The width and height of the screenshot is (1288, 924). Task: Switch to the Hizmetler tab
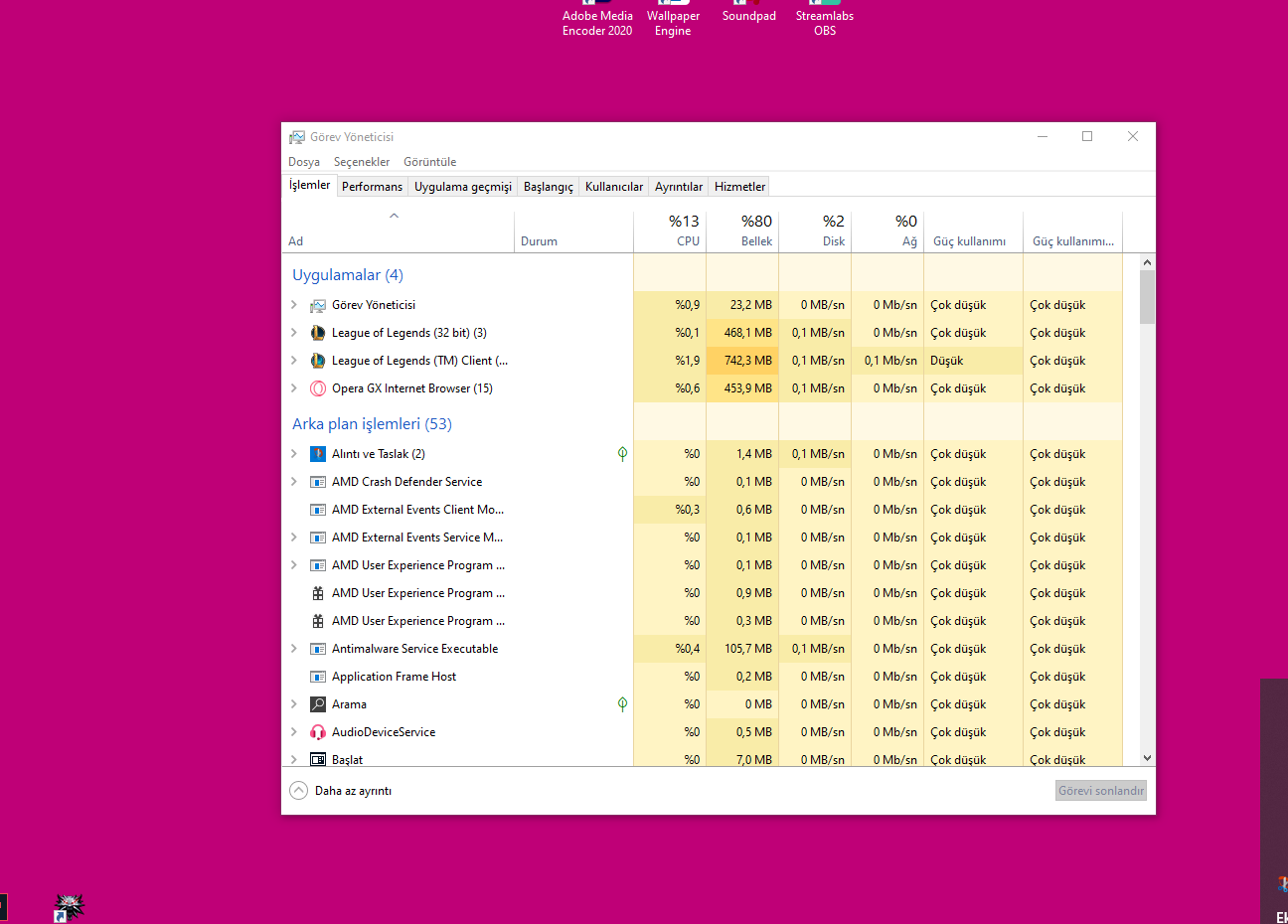740,187
